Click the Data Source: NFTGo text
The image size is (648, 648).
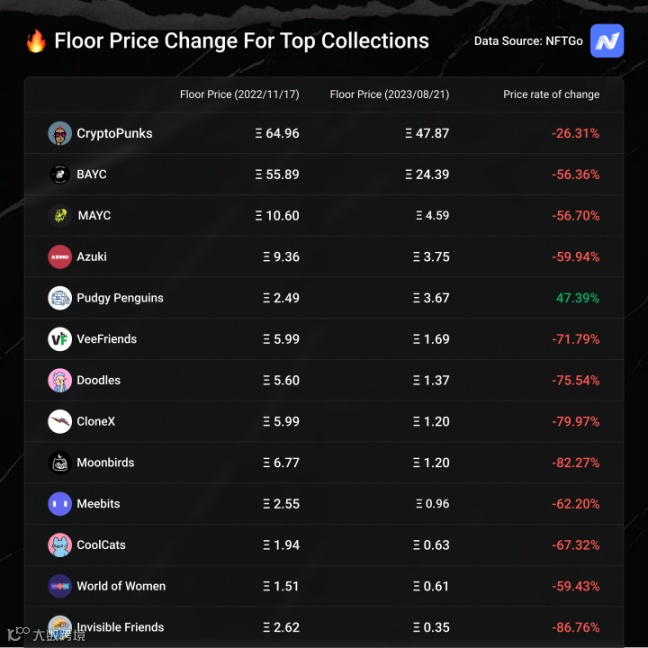(527, 41)
